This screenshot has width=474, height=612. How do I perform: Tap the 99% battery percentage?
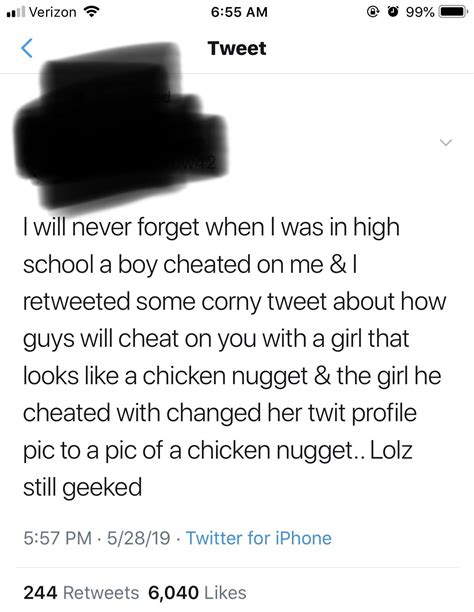click(420, 12)
